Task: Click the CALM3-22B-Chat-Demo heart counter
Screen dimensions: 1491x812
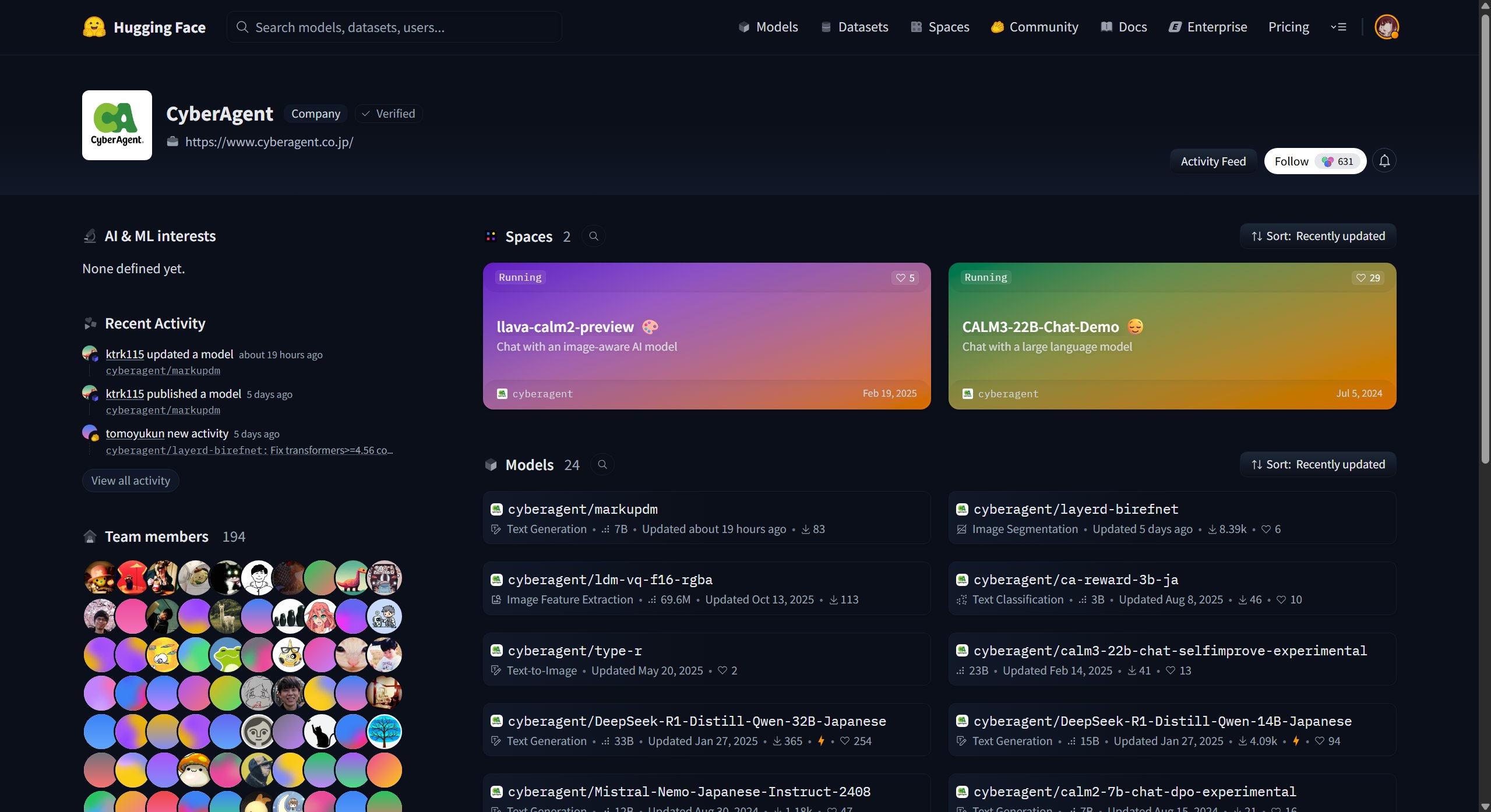Action: point(1367,278)
